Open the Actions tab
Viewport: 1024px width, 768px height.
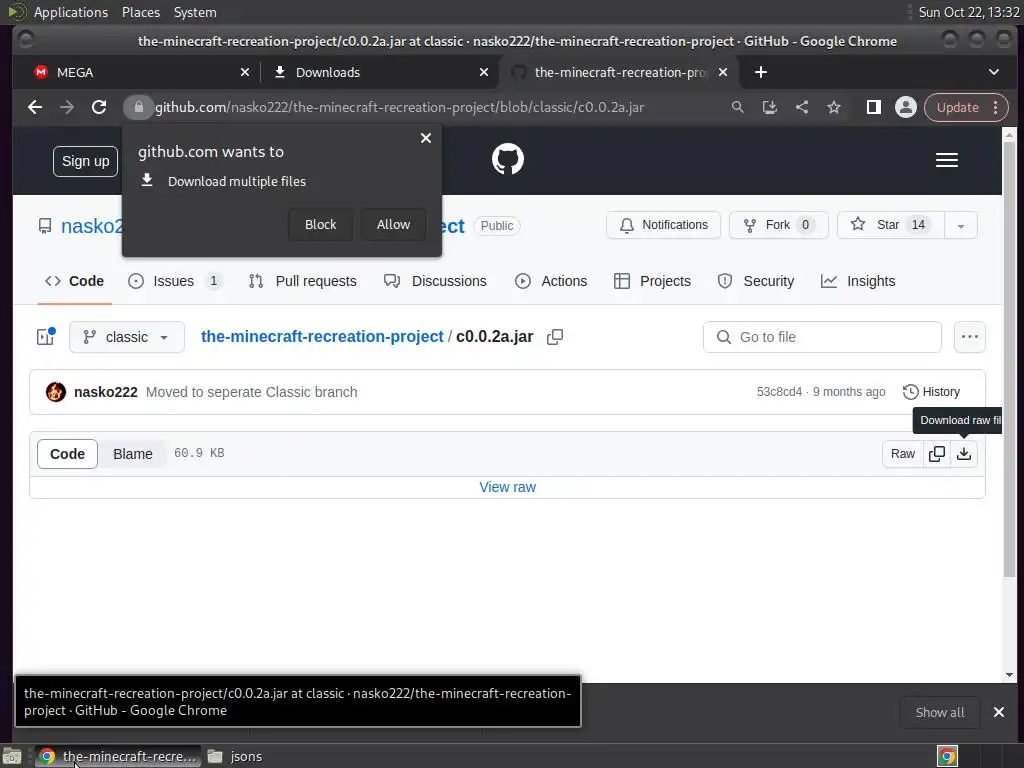click(x=551, y=281)
